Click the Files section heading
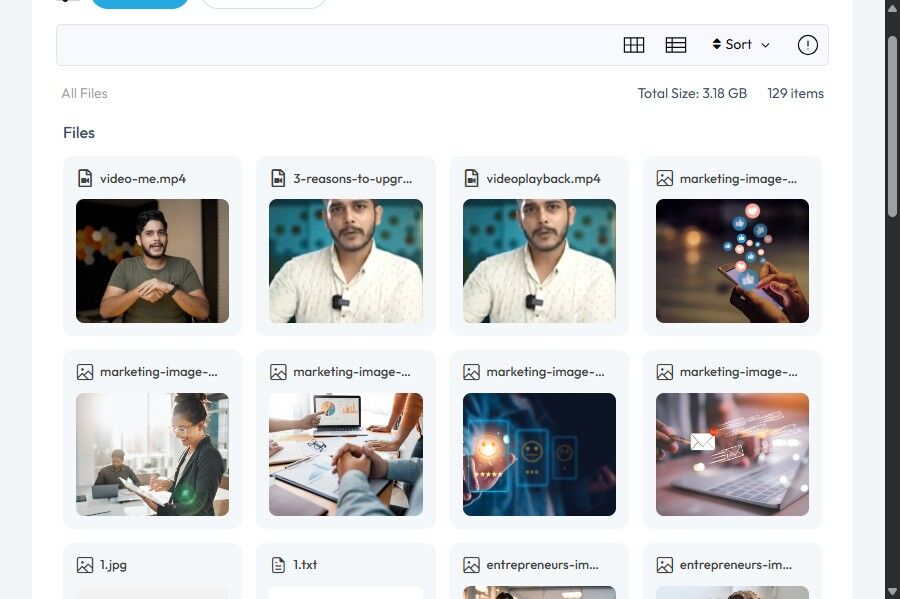 pos(79,133)
